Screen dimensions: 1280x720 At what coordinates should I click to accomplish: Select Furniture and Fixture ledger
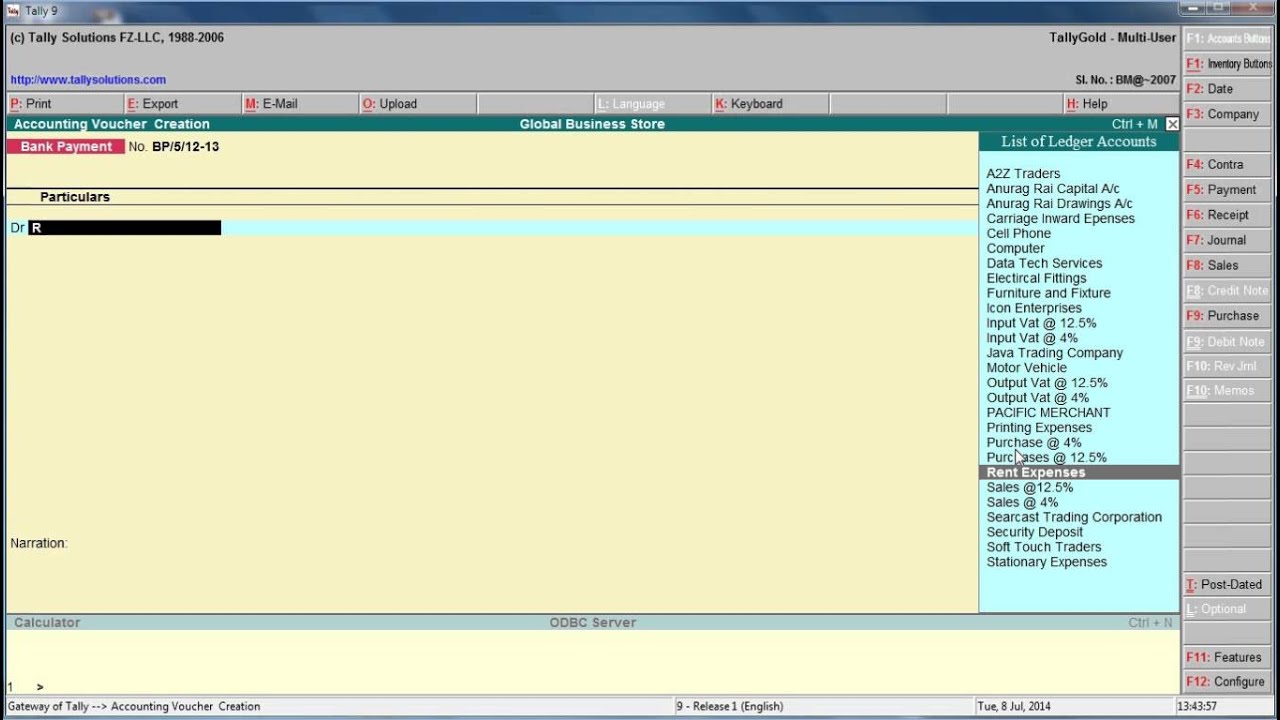1048,293
